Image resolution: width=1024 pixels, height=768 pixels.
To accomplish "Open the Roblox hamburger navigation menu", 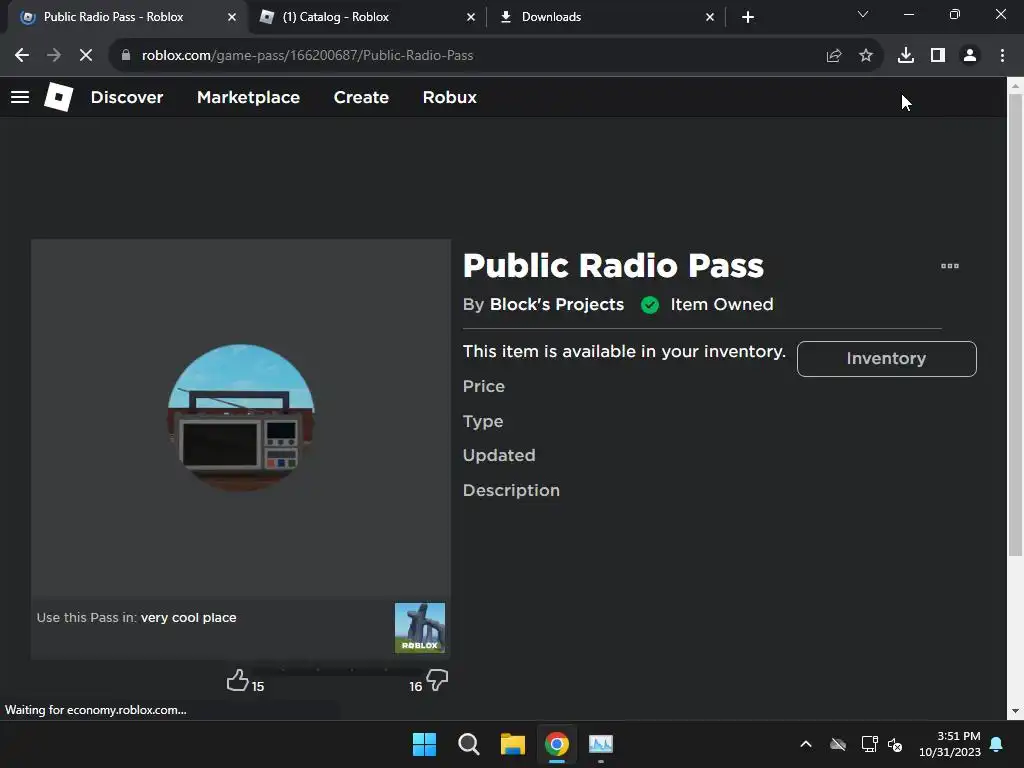I will pos(20,97).
